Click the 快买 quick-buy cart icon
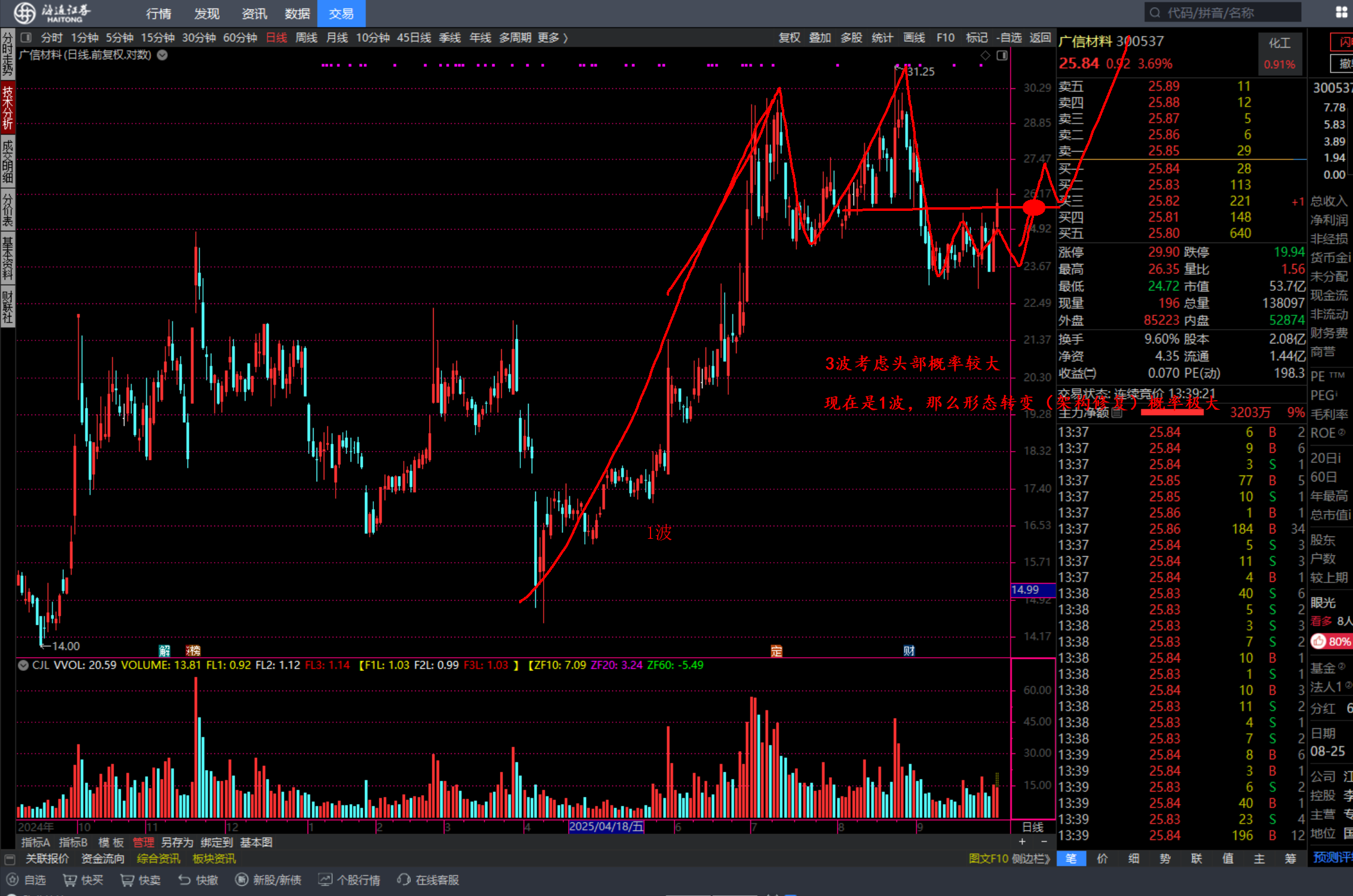Screen dimensions: 1353x896 70,880
